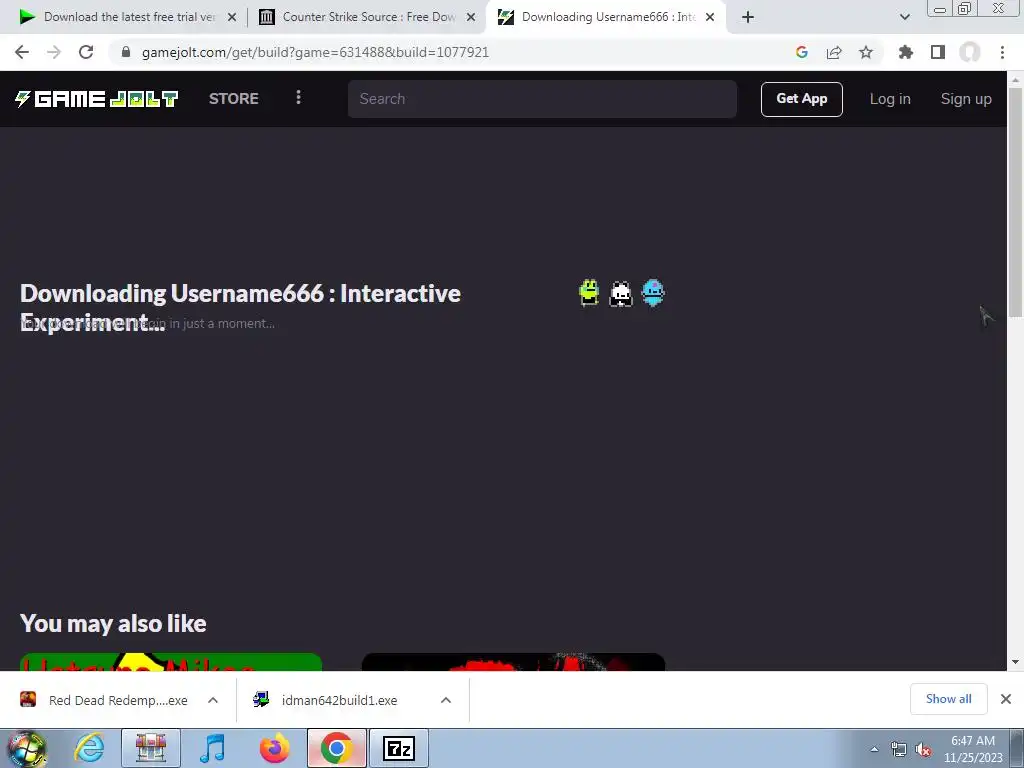The height and width of the screenshot is (768, 1024).
Task: Click the Get App button
Action: tap(801, 99)
